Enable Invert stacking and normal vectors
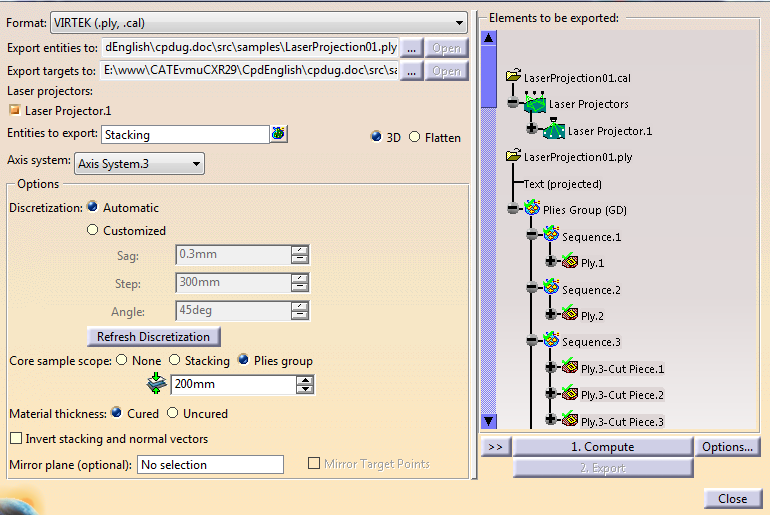The width and height of the screenshot is (770, 515). pos(16,439)
